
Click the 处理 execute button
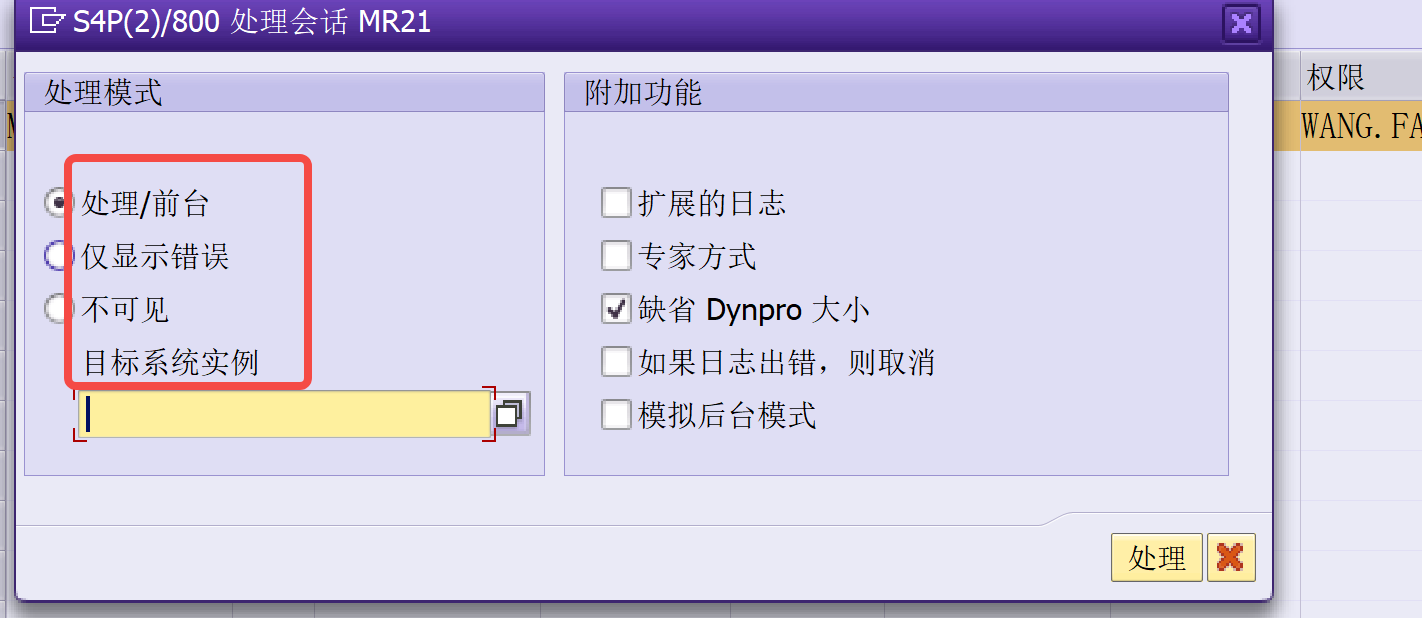(1156, 558)
